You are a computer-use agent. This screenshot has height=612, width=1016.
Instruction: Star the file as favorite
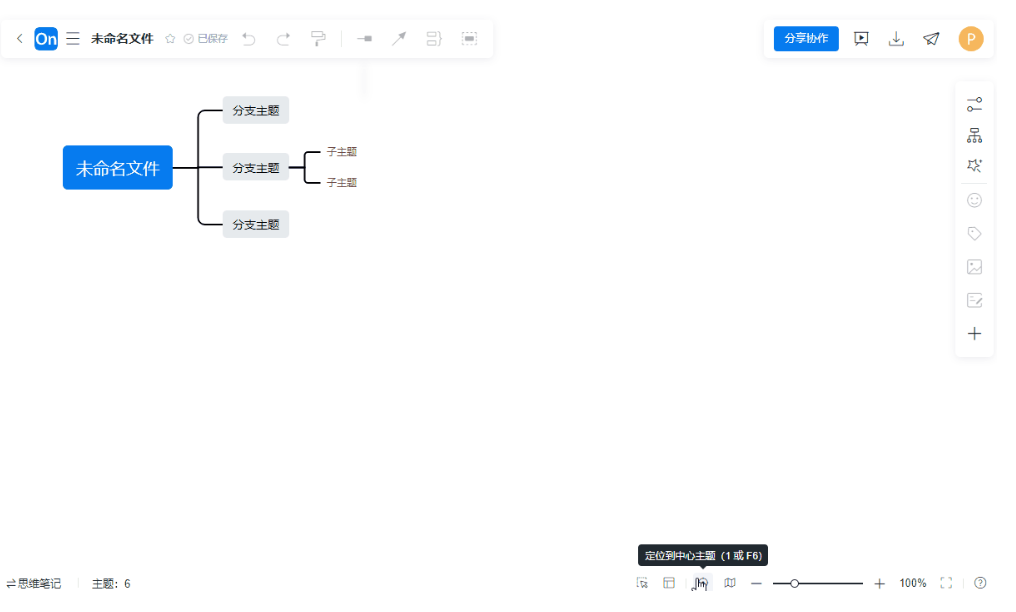click(170, 38)
